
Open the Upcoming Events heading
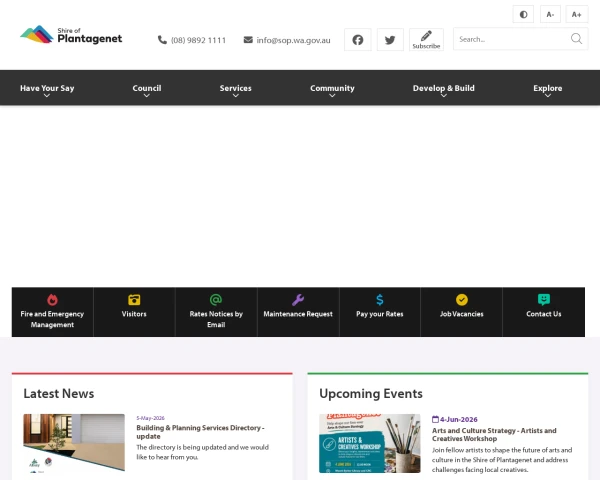(x=371, y=393)
